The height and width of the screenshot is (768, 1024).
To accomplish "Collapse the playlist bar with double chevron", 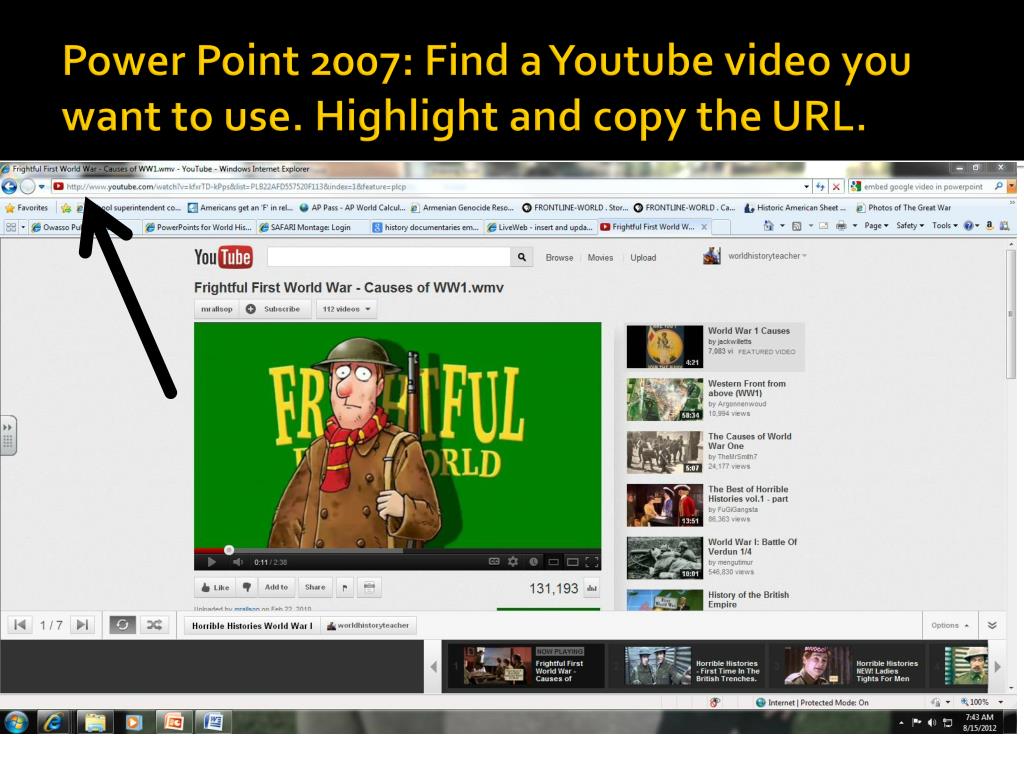I will pos(992,625).
